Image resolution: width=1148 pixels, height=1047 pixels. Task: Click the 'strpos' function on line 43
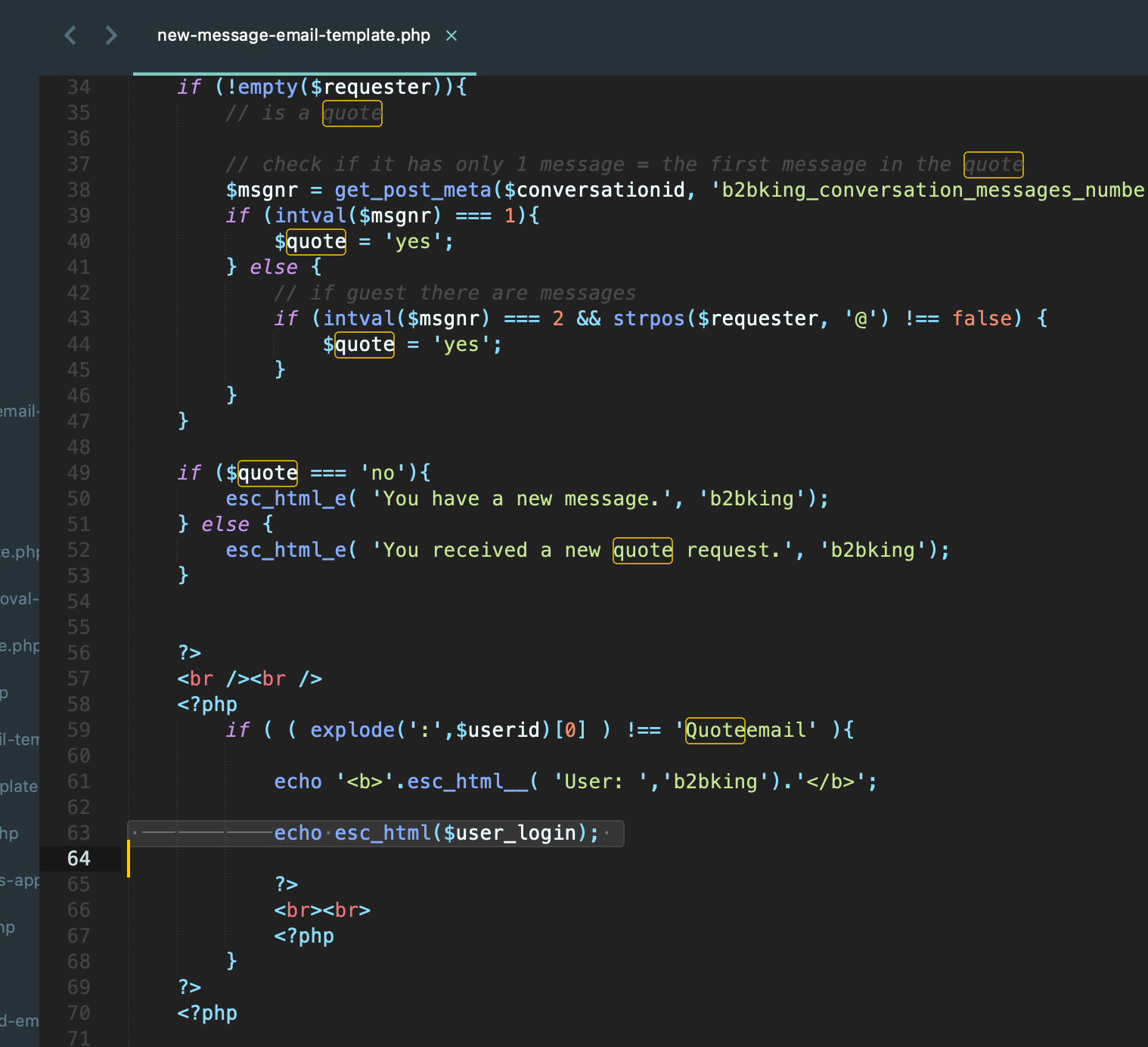pos(649,318)
